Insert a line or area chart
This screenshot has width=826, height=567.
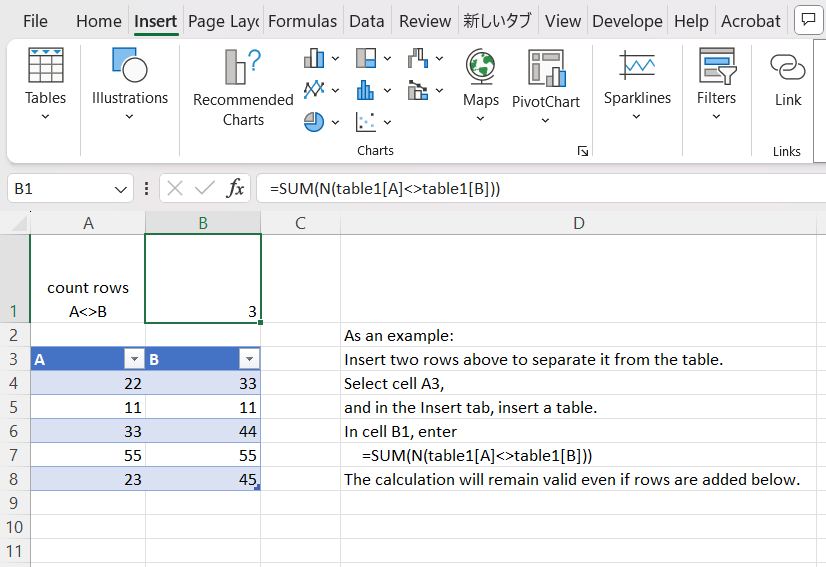(314, 90)
